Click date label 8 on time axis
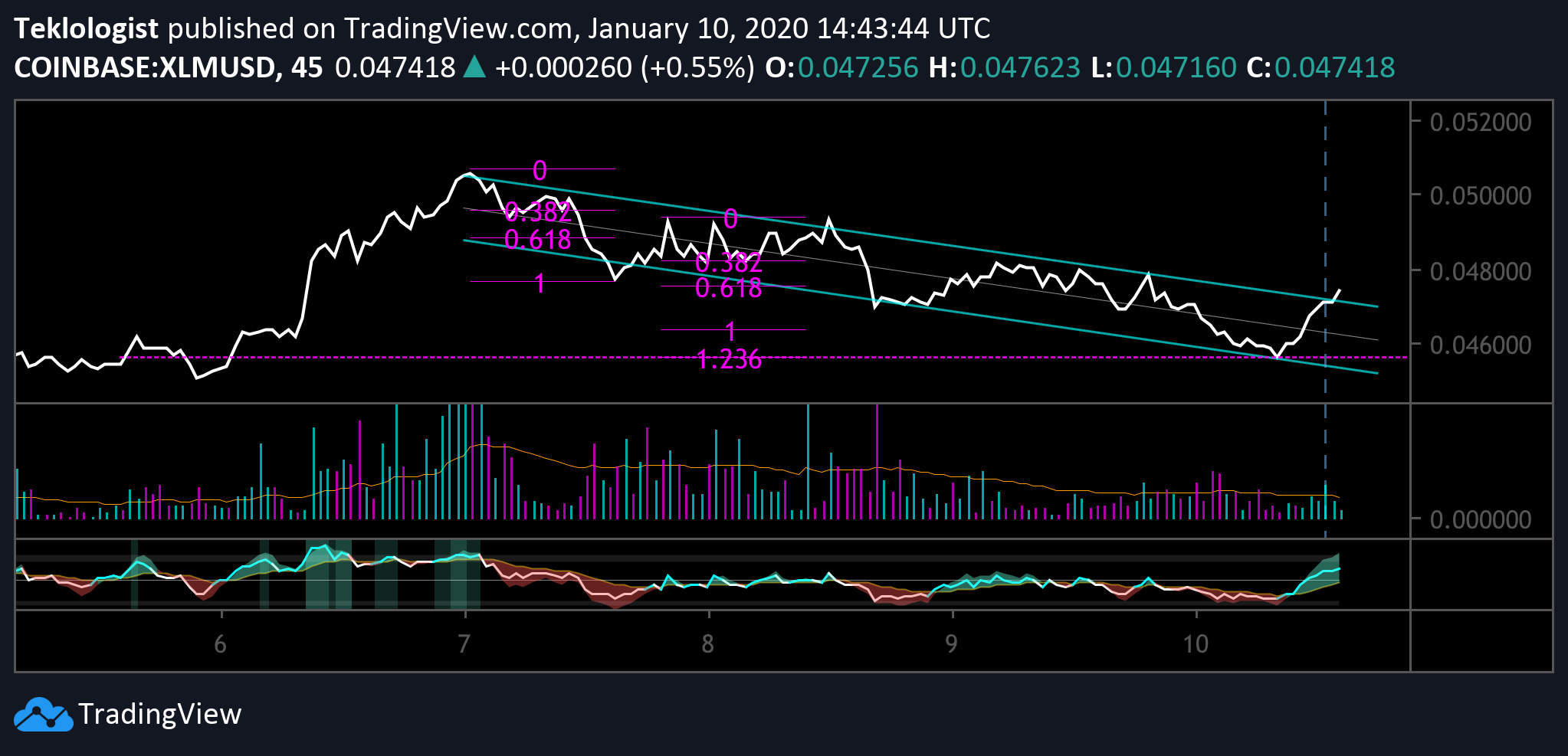 (x=707, y=644)
